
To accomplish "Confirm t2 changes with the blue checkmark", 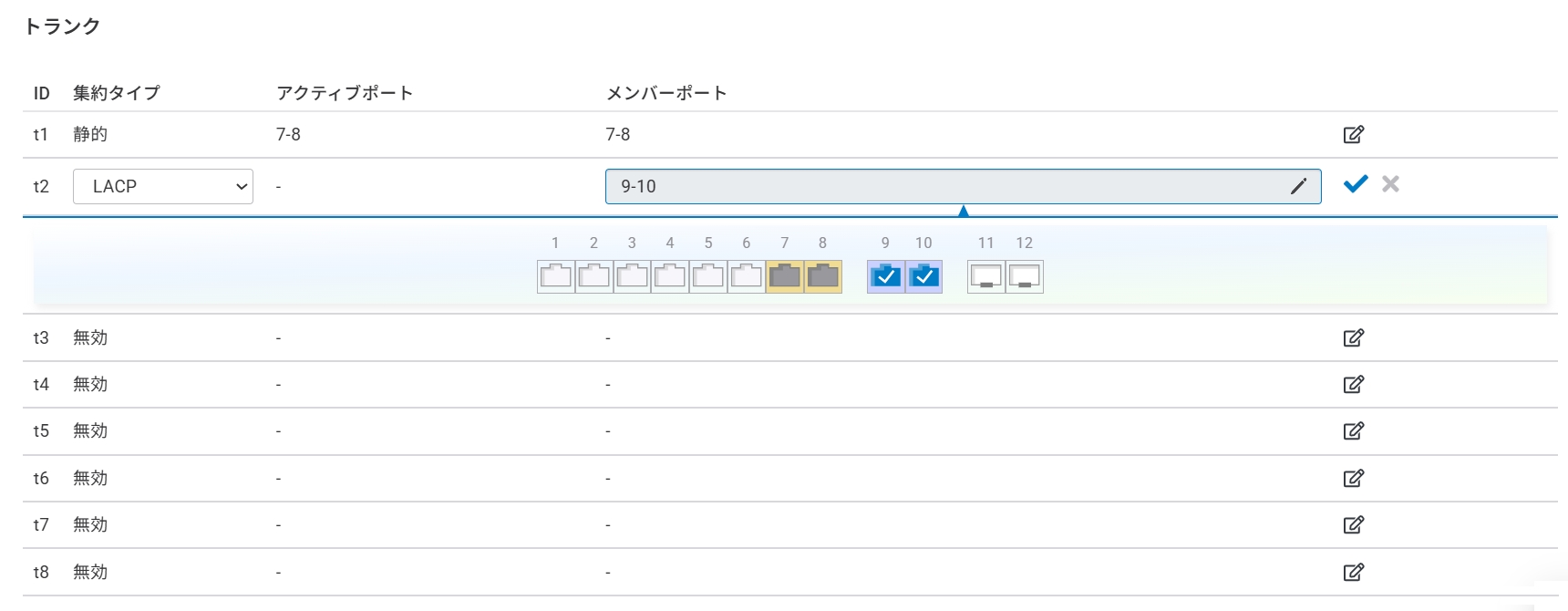I will click(x=1356, y=184).
